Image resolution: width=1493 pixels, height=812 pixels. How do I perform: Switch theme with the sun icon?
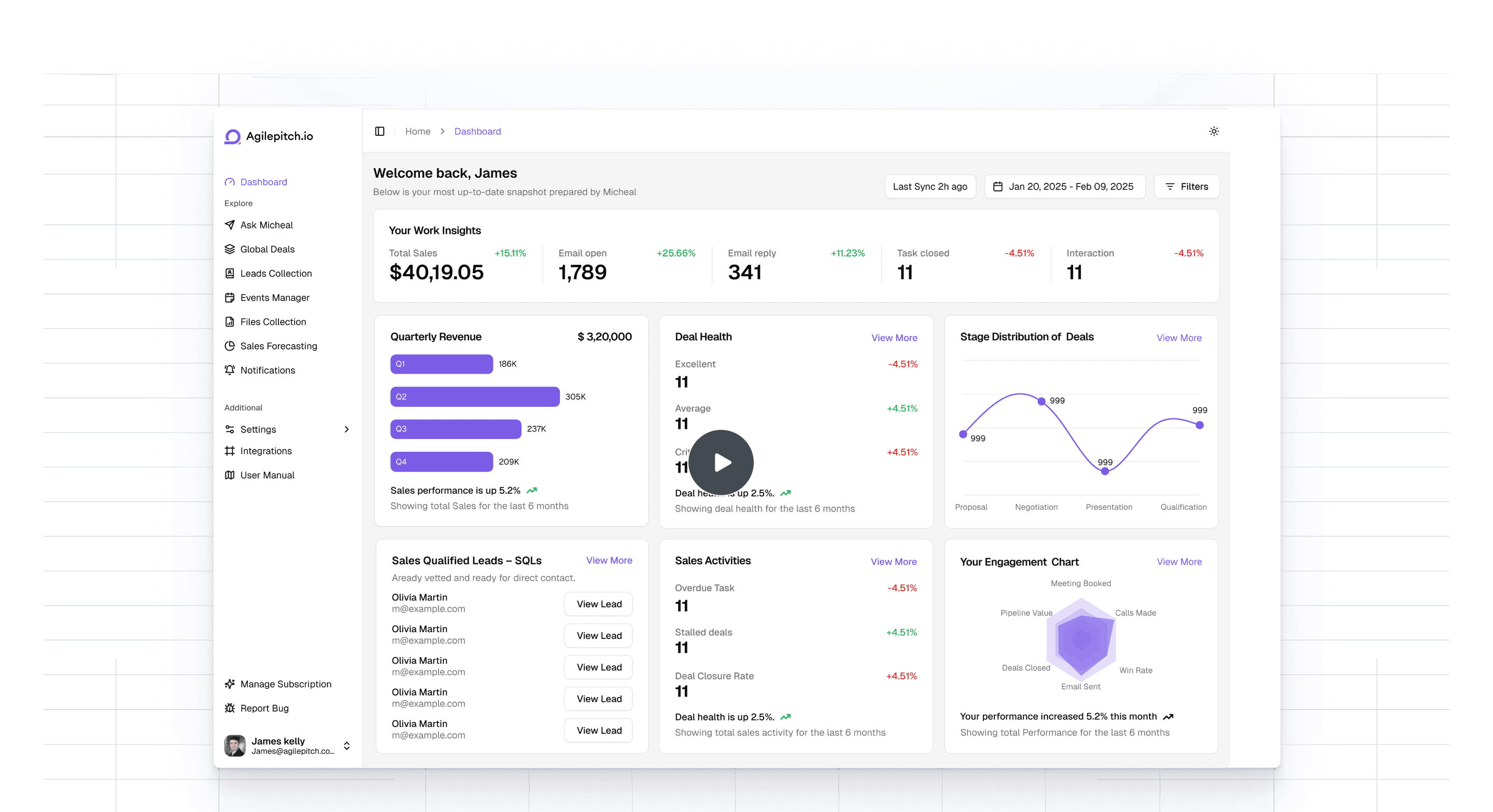point(1214,132)
